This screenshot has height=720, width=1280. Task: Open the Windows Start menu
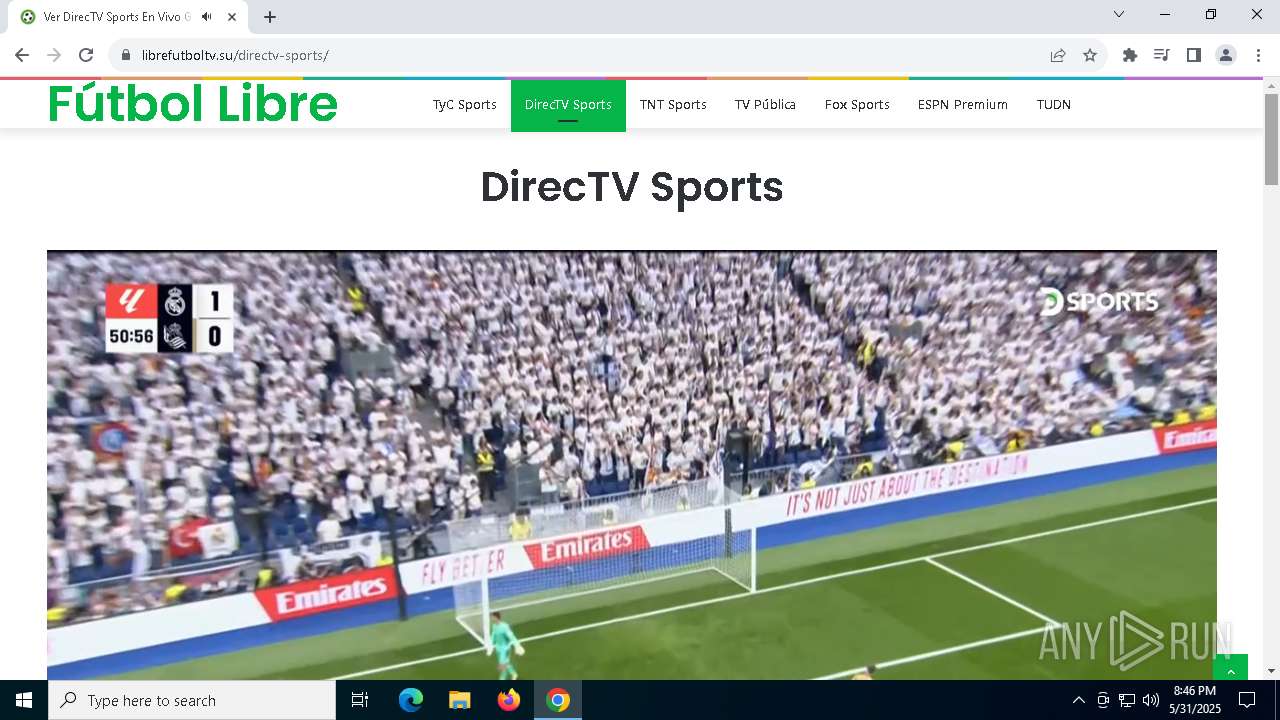pyautogui.click(x=24, y=700)
